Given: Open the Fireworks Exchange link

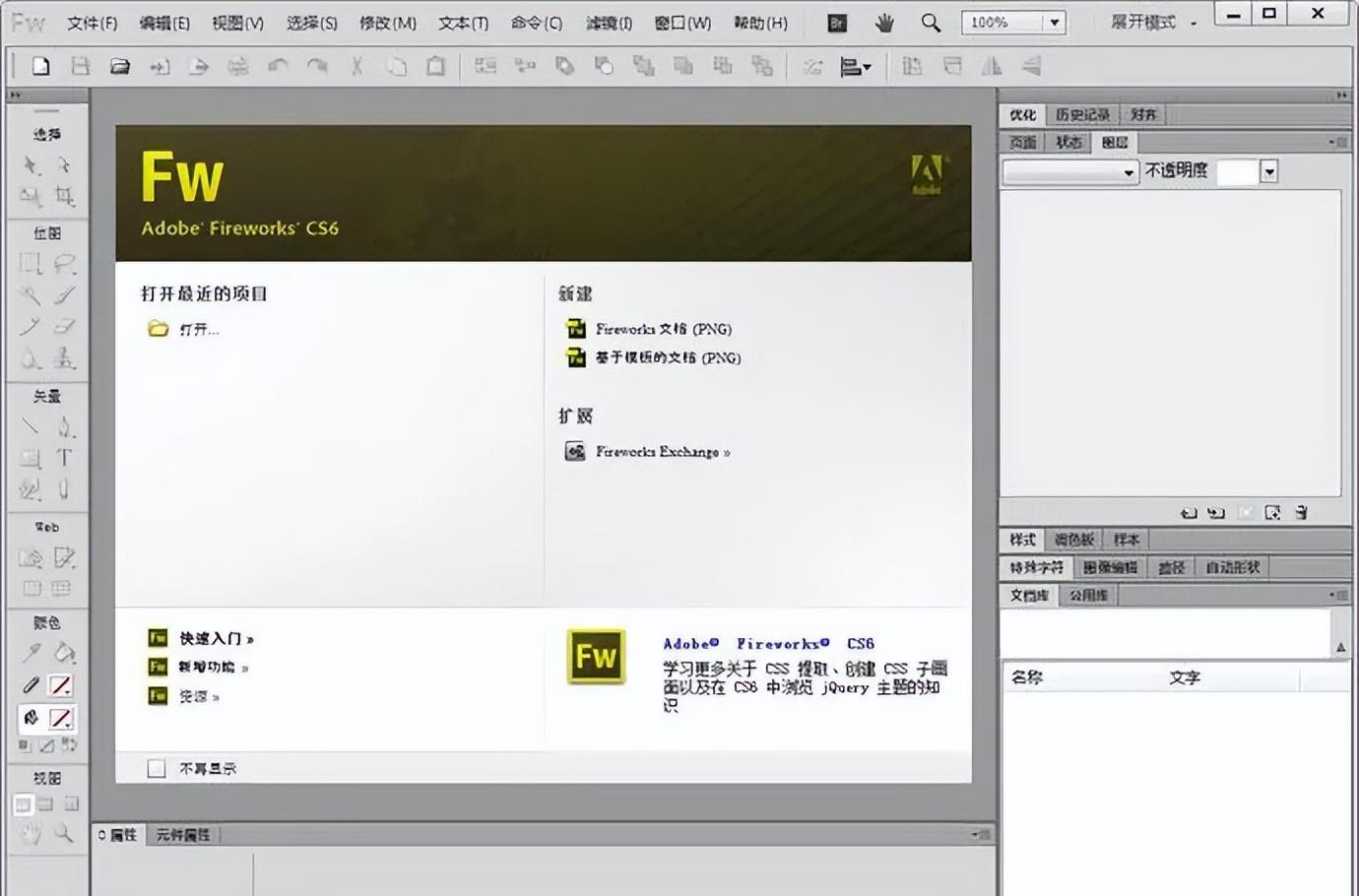Looking at the screenshot, I should pyautogui.click(x=663, y=452).
